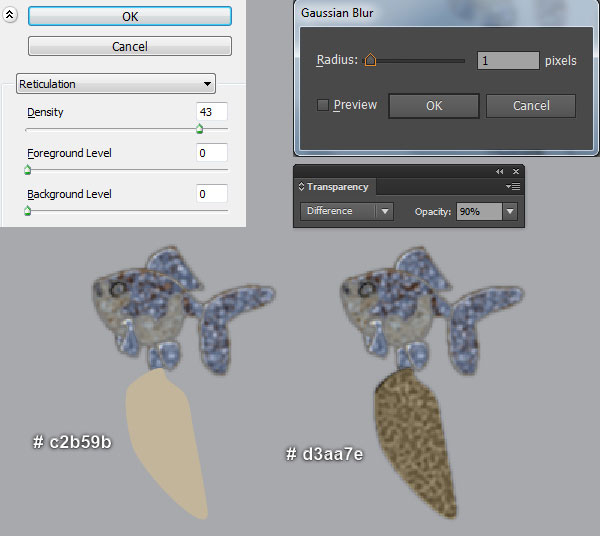Open the Difference blending mode dropdown

[x=347, y=211]
